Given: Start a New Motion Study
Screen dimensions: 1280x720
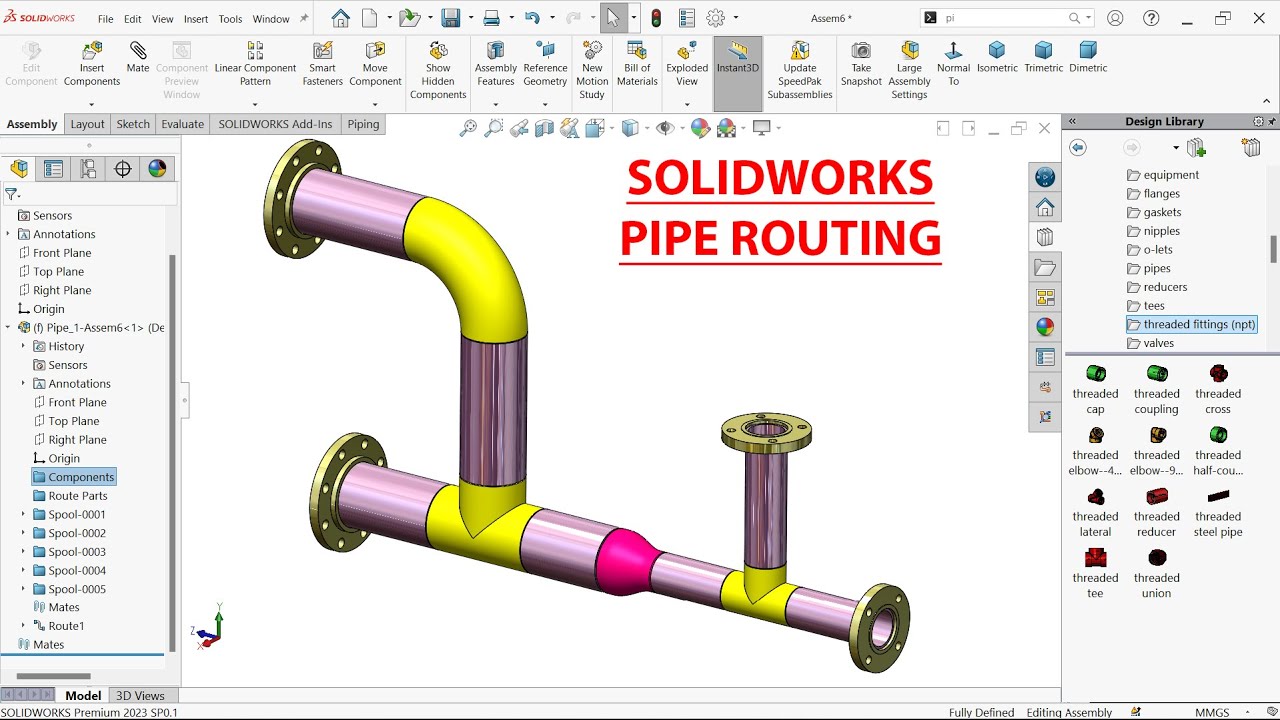Looking at the screenshot, I should (x=592, y=70).
